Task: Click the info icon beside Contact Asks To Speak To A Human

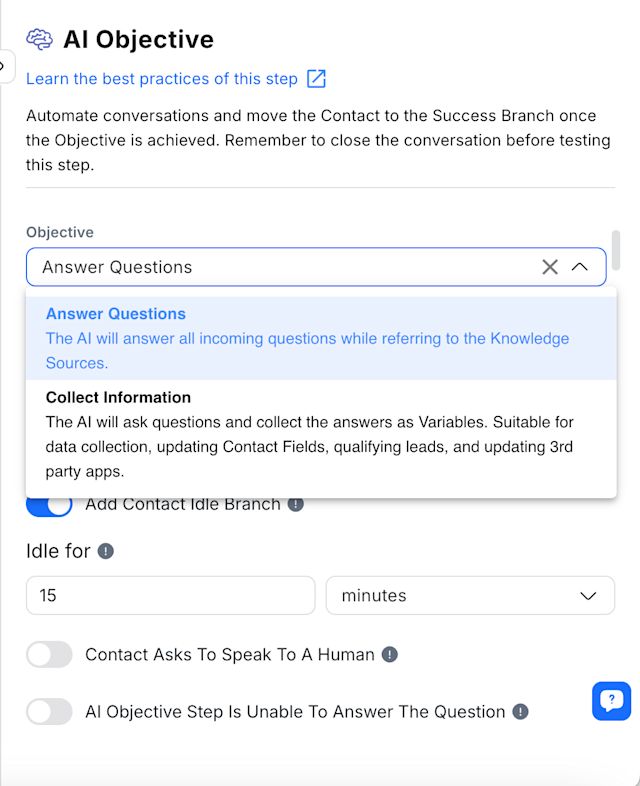Action: click(x=389, y=655)
